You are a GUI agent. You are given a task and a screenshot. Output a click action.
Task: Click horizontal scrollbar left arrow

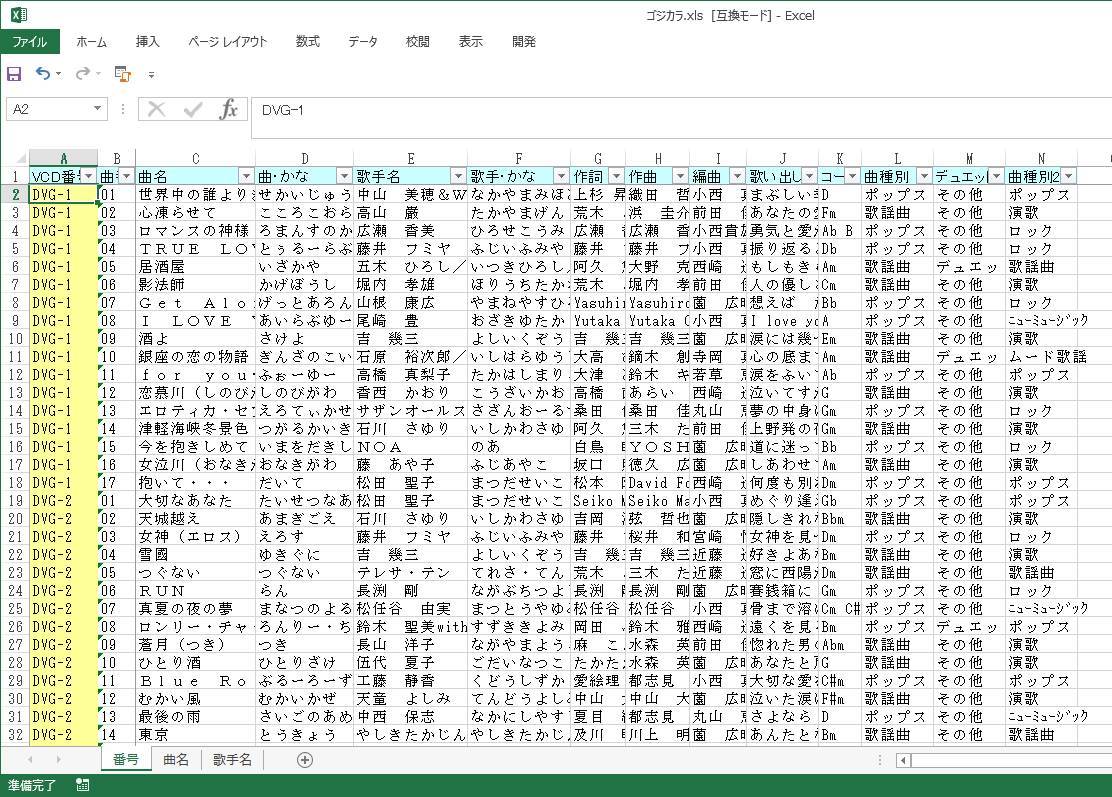[904, 761]
